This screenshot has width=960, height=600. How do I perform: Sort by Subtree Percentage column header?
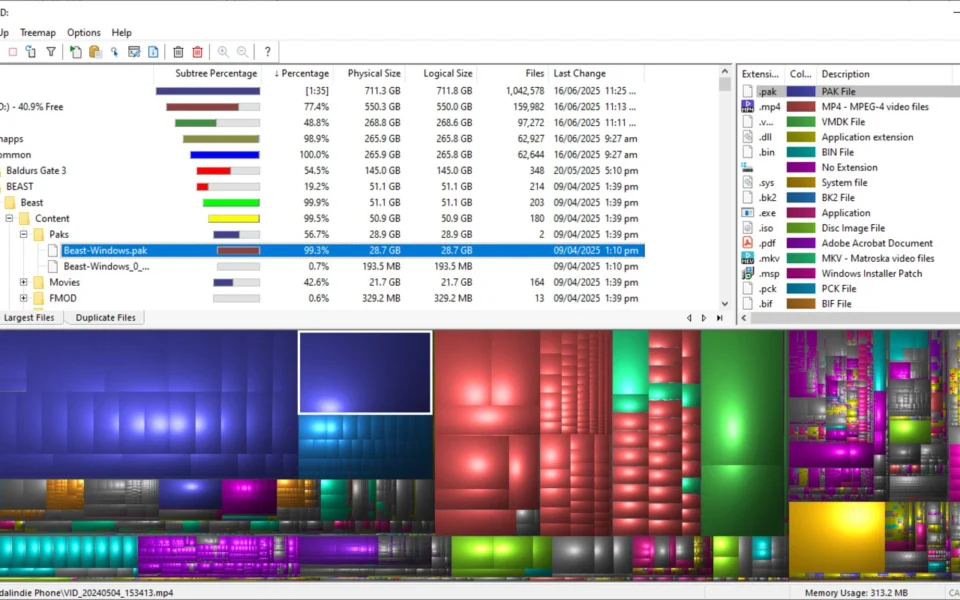point(207,73)
